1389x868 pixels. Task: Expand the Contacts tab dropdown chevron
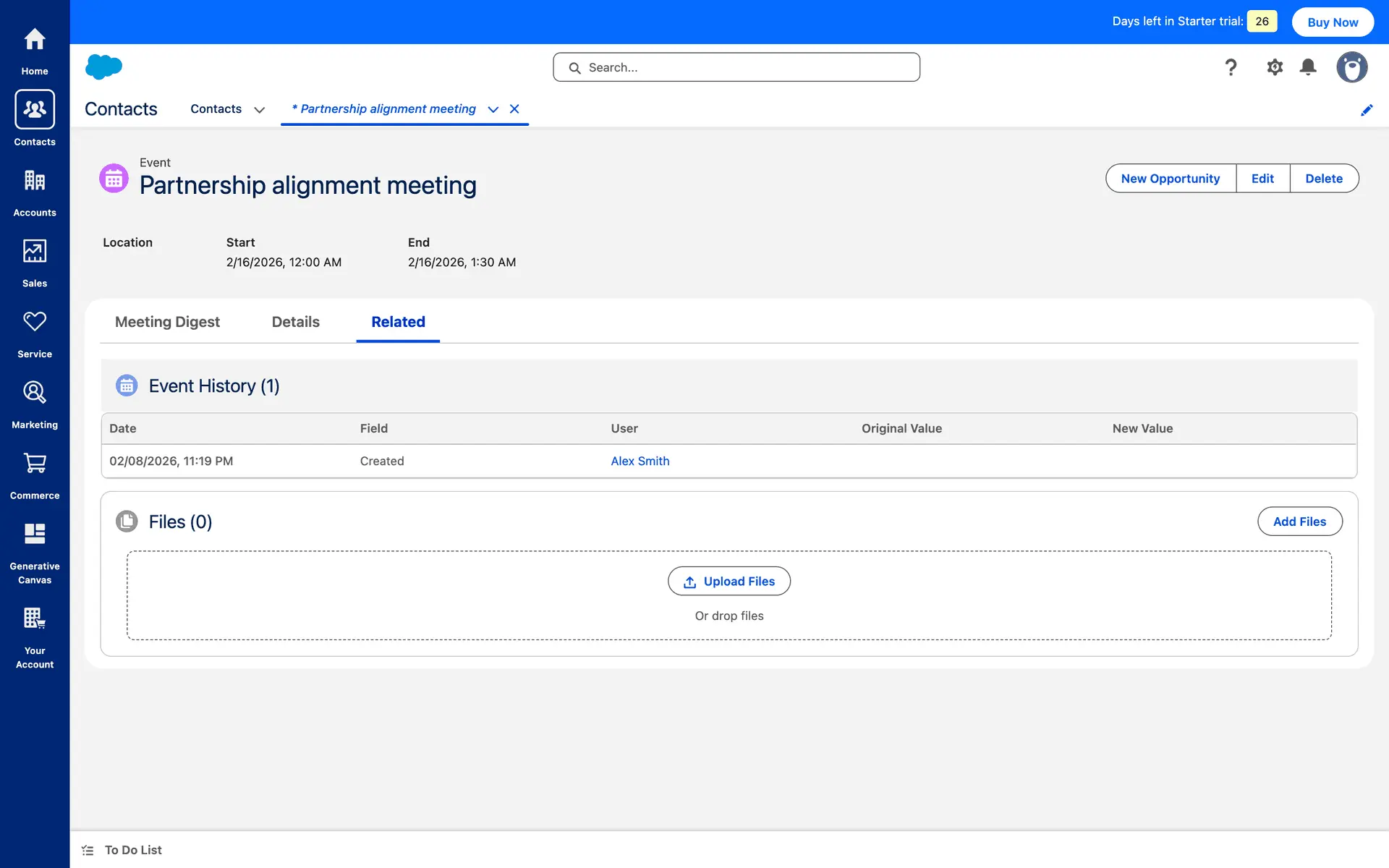[x=259, y=110]
